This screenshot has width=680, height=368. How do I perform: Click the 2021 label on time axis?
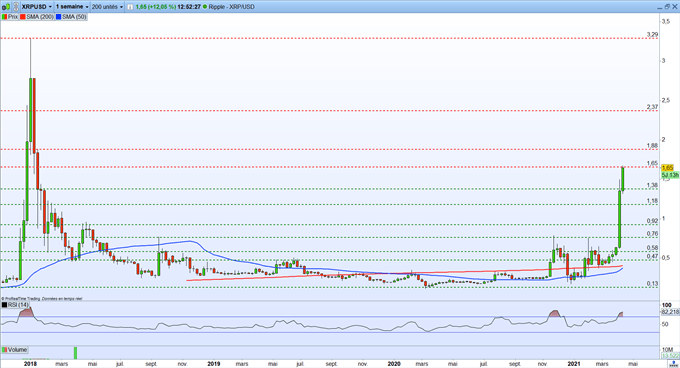[x=574, y=364]
